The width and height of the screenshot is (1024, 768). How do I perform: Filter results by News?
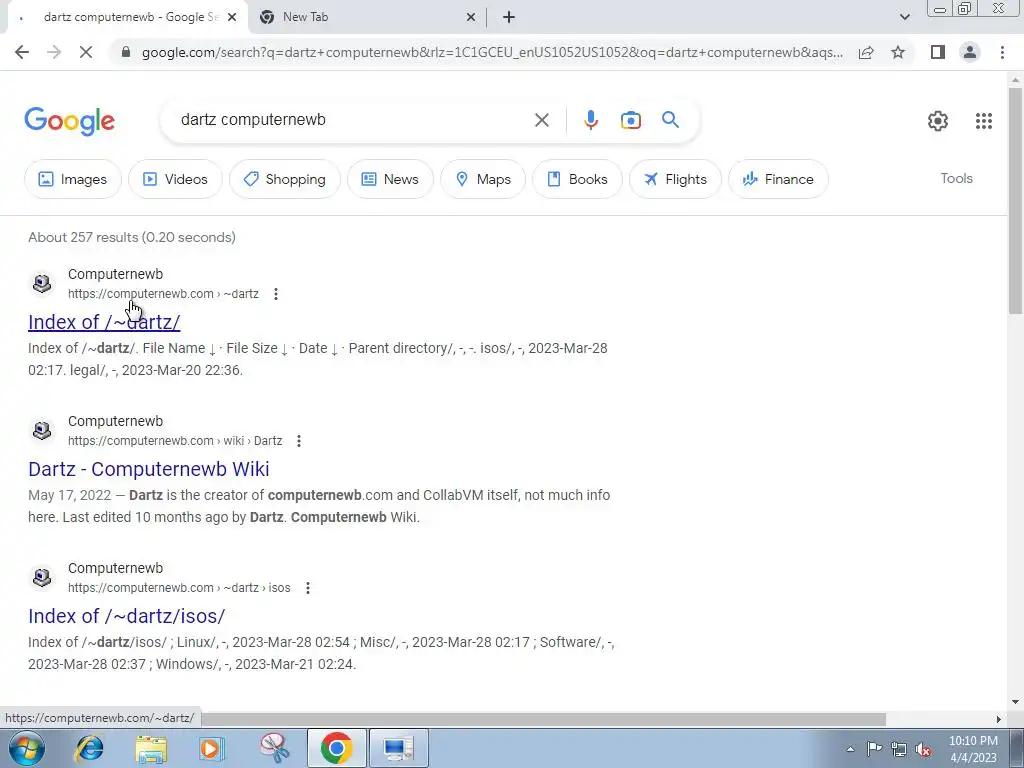coord(390,179)
